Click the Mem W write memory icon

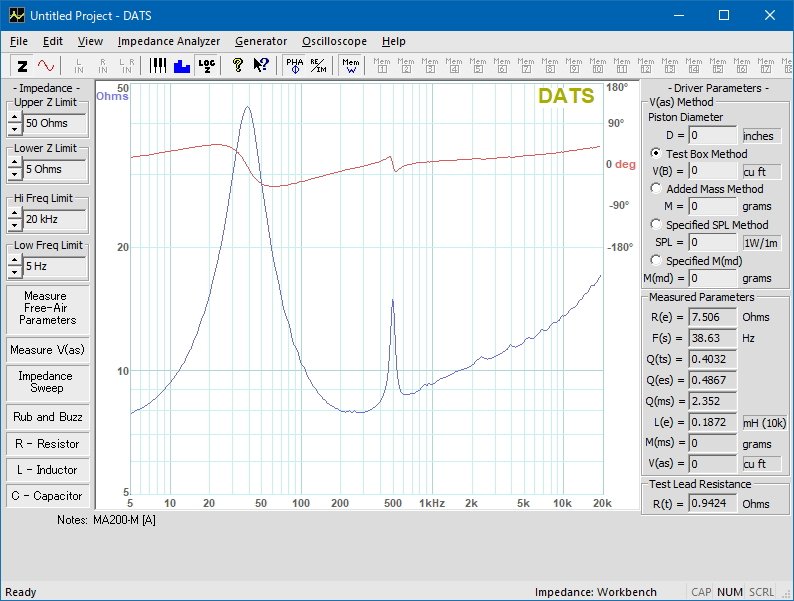point(351,66)
